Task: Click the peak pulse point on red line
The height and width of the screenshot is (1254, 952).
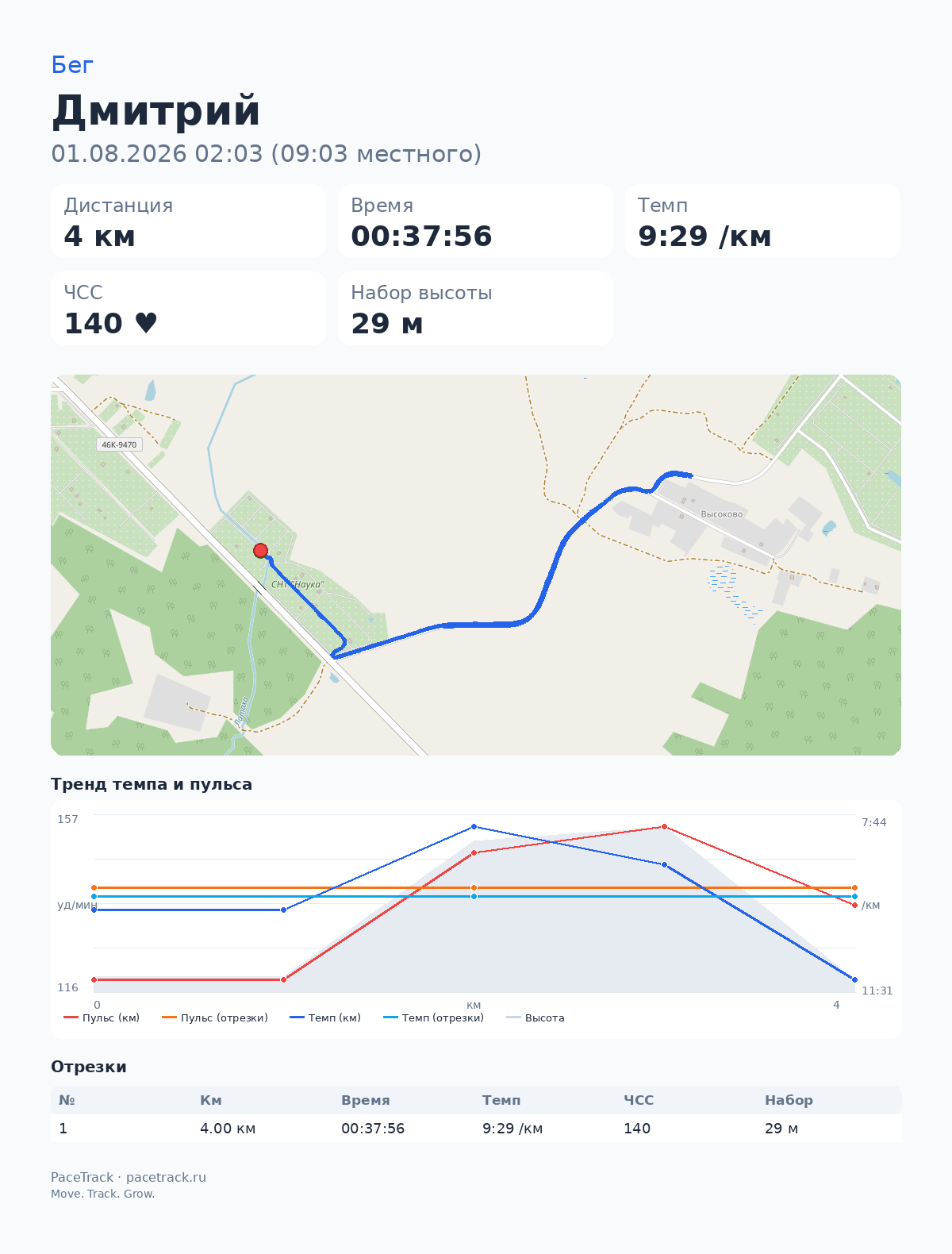Action: (664, 827)
